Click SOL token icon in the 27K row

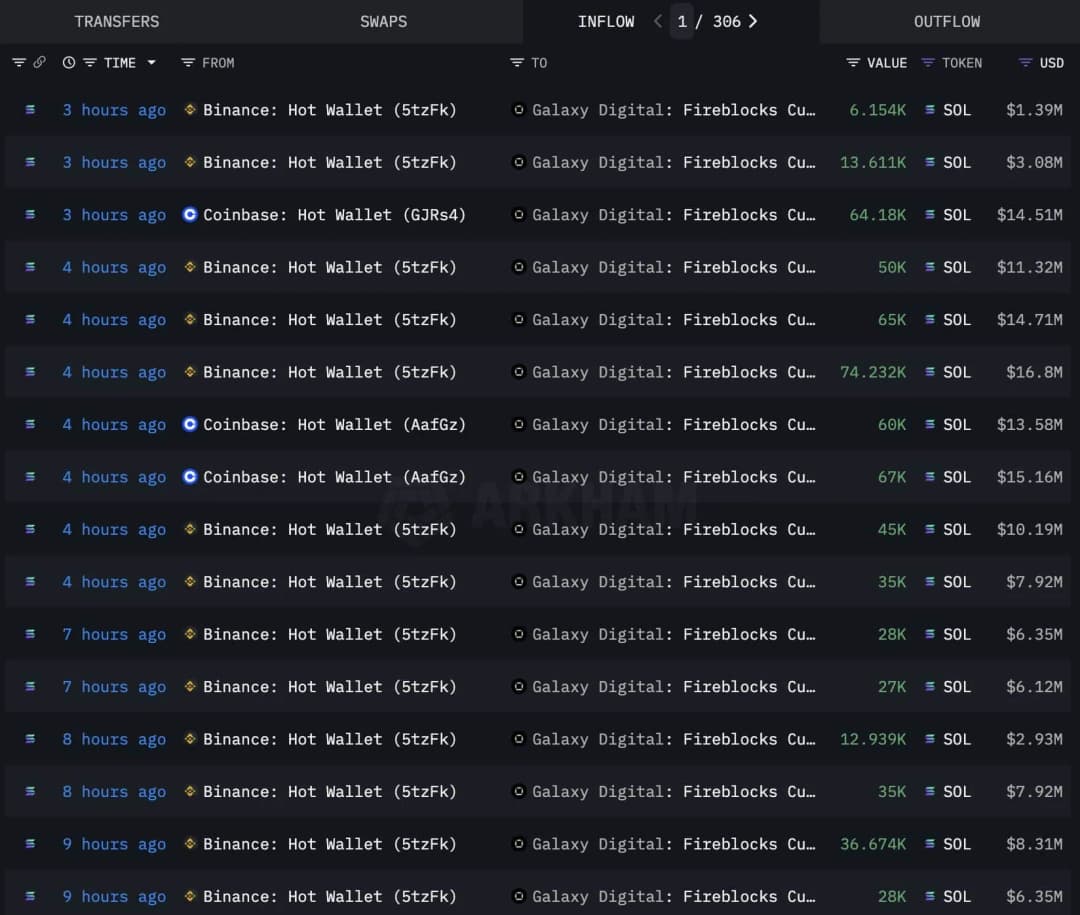[x=930, y=686]
